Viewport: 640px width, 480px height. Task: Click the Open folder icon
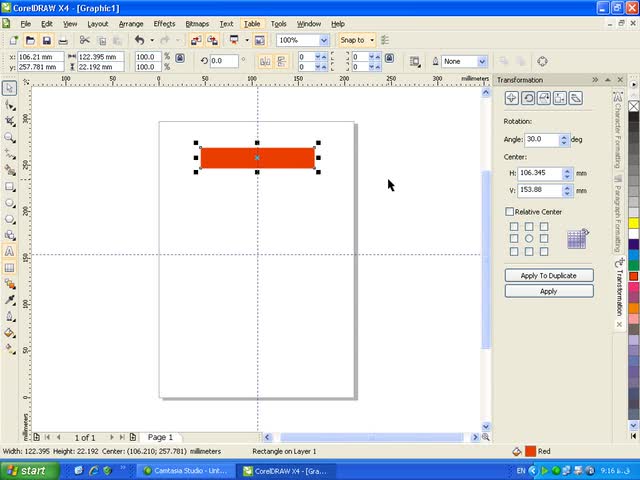(x=30, y=40)
